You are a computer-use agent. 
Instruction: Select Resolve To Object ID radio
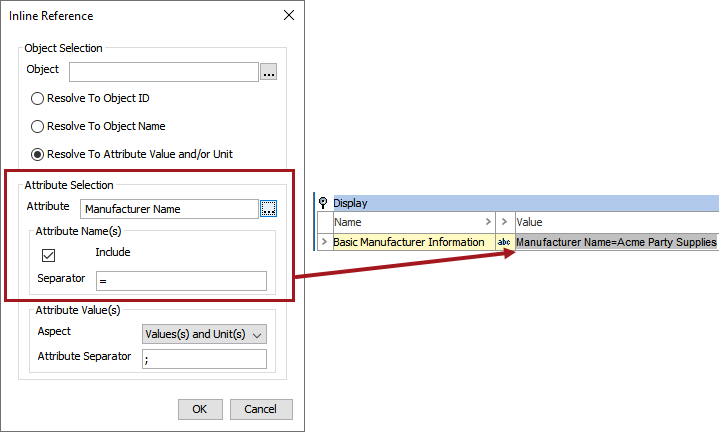pos(37,98)
